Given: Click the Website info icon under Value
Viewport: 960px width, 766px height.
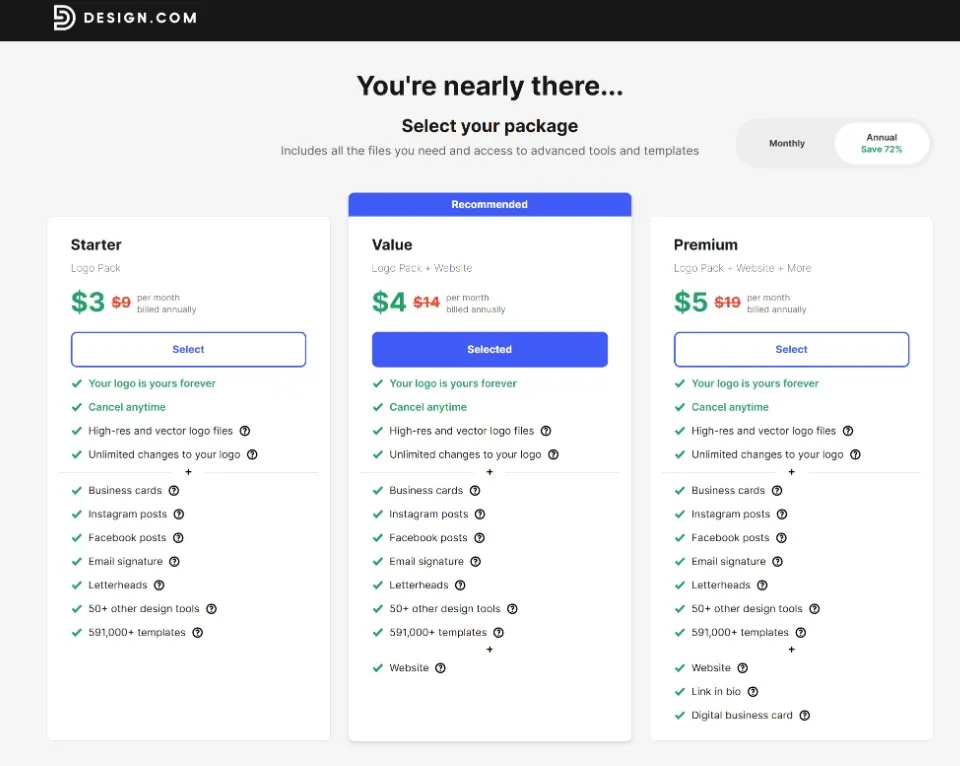Looking at the screenshot, I should [439, 667].
